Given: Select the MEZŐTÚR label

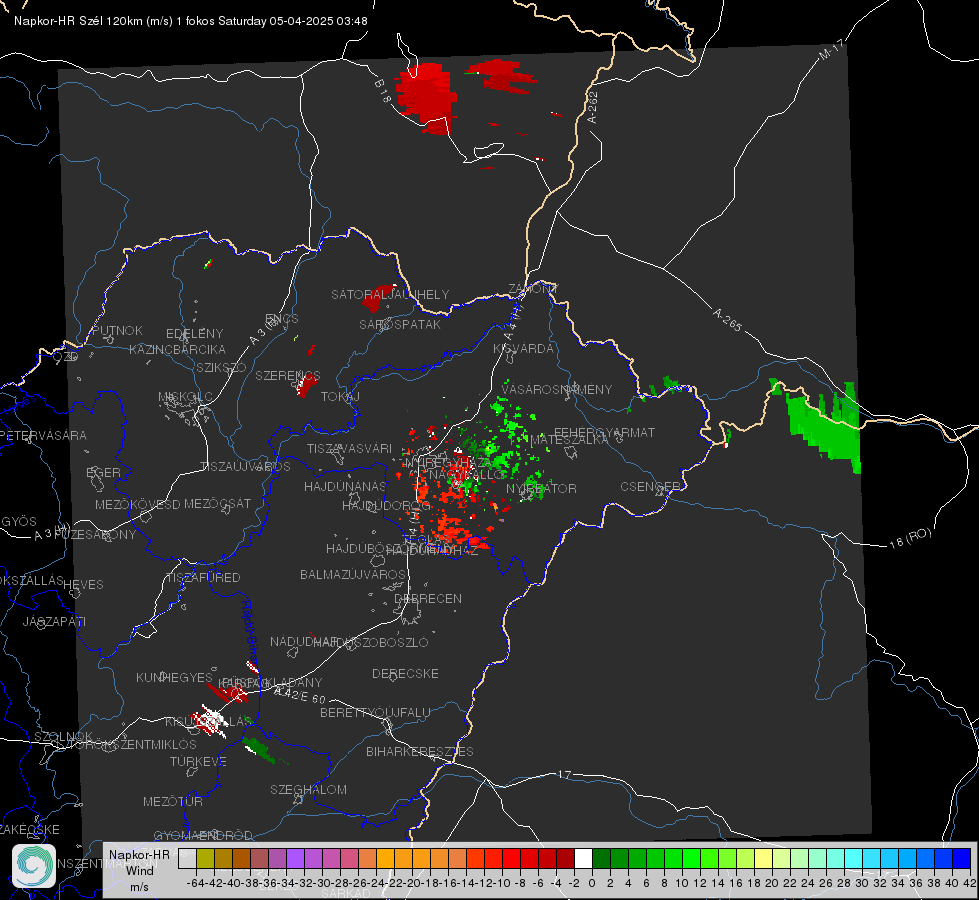Looking at the screenshot, I should point(173,801).
